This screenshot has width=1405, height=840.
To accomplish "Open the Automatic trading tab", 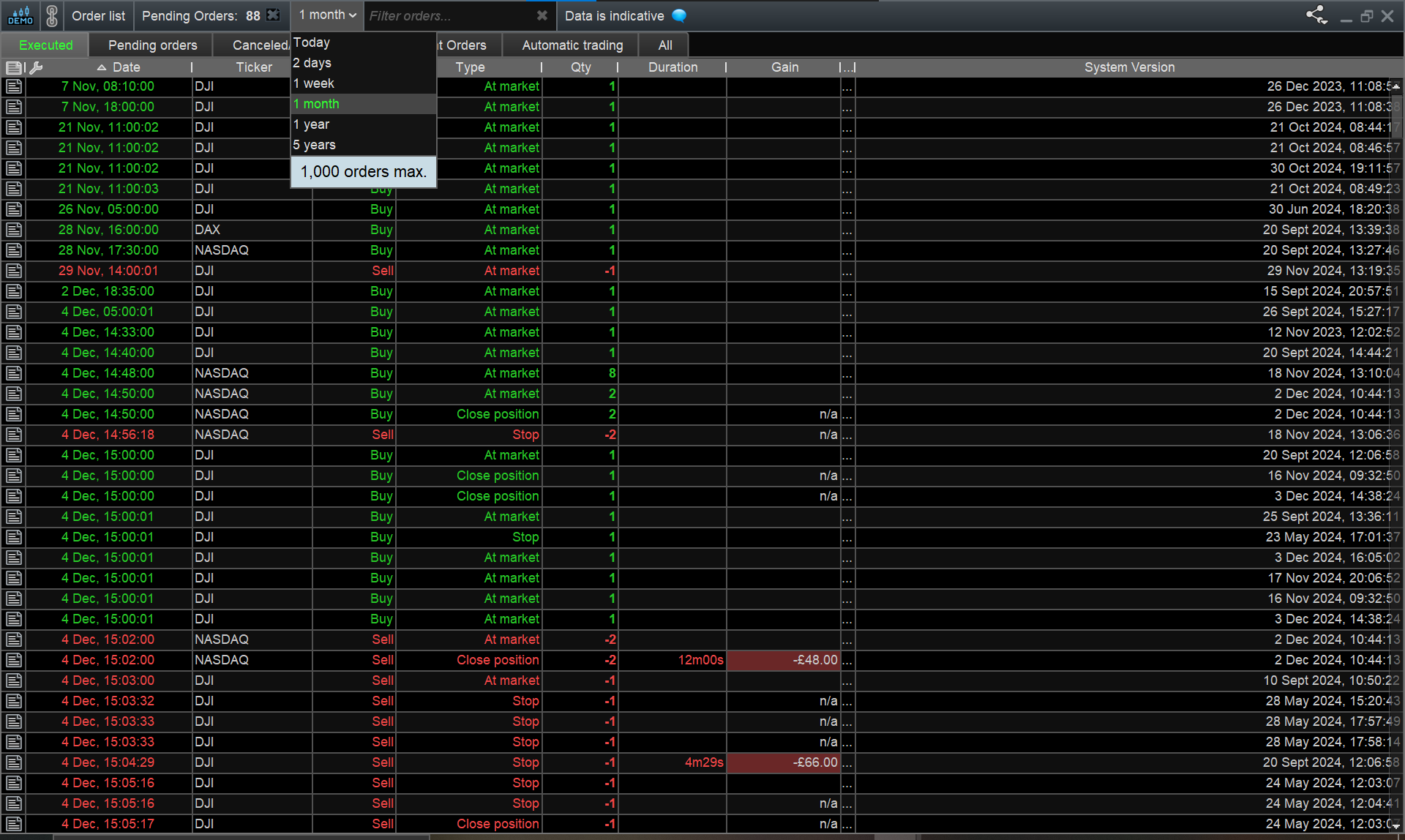I will (572, 45).
